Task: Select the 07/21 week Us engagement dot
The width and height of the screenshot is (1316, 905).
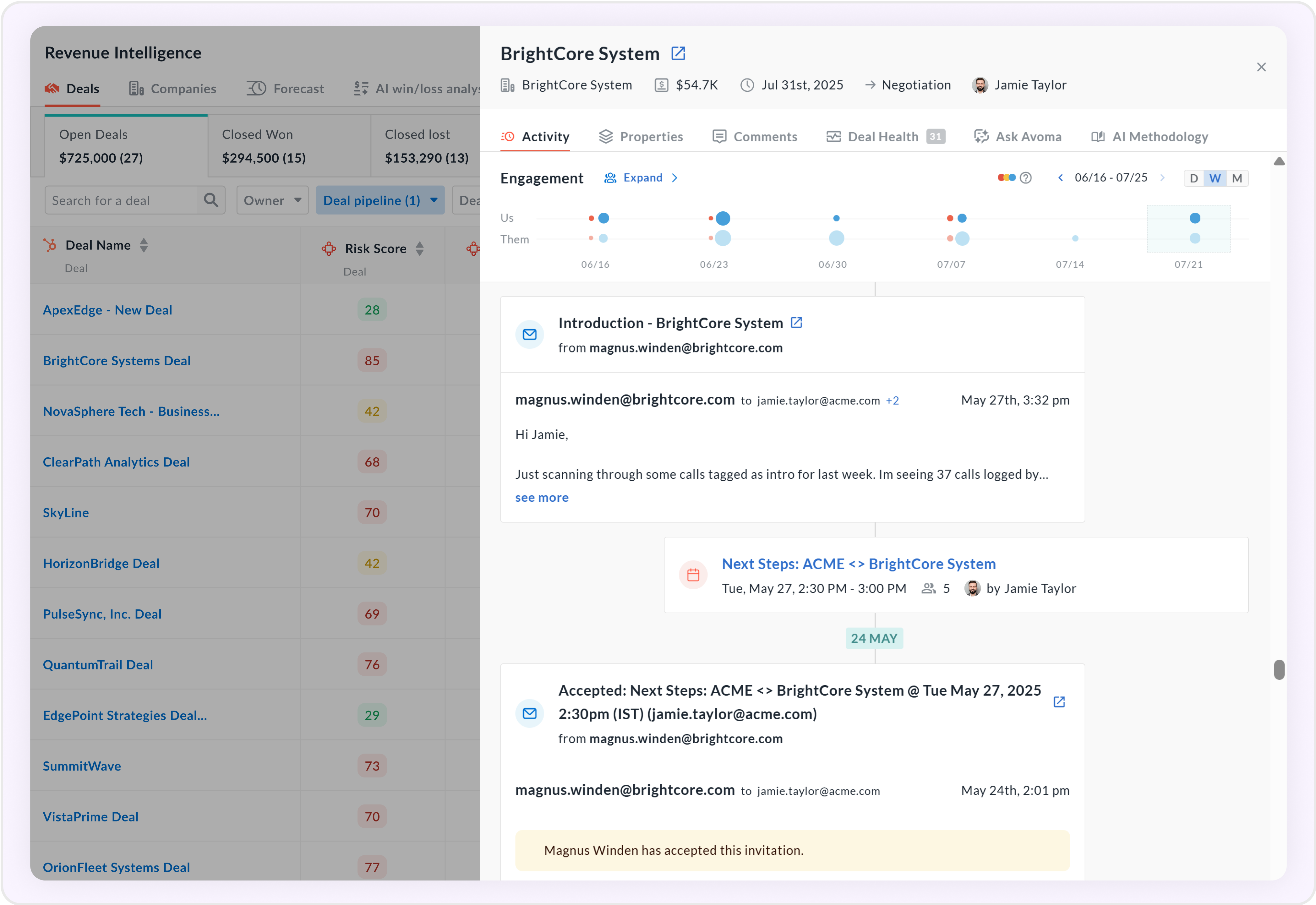Action: coord(1195,218)
